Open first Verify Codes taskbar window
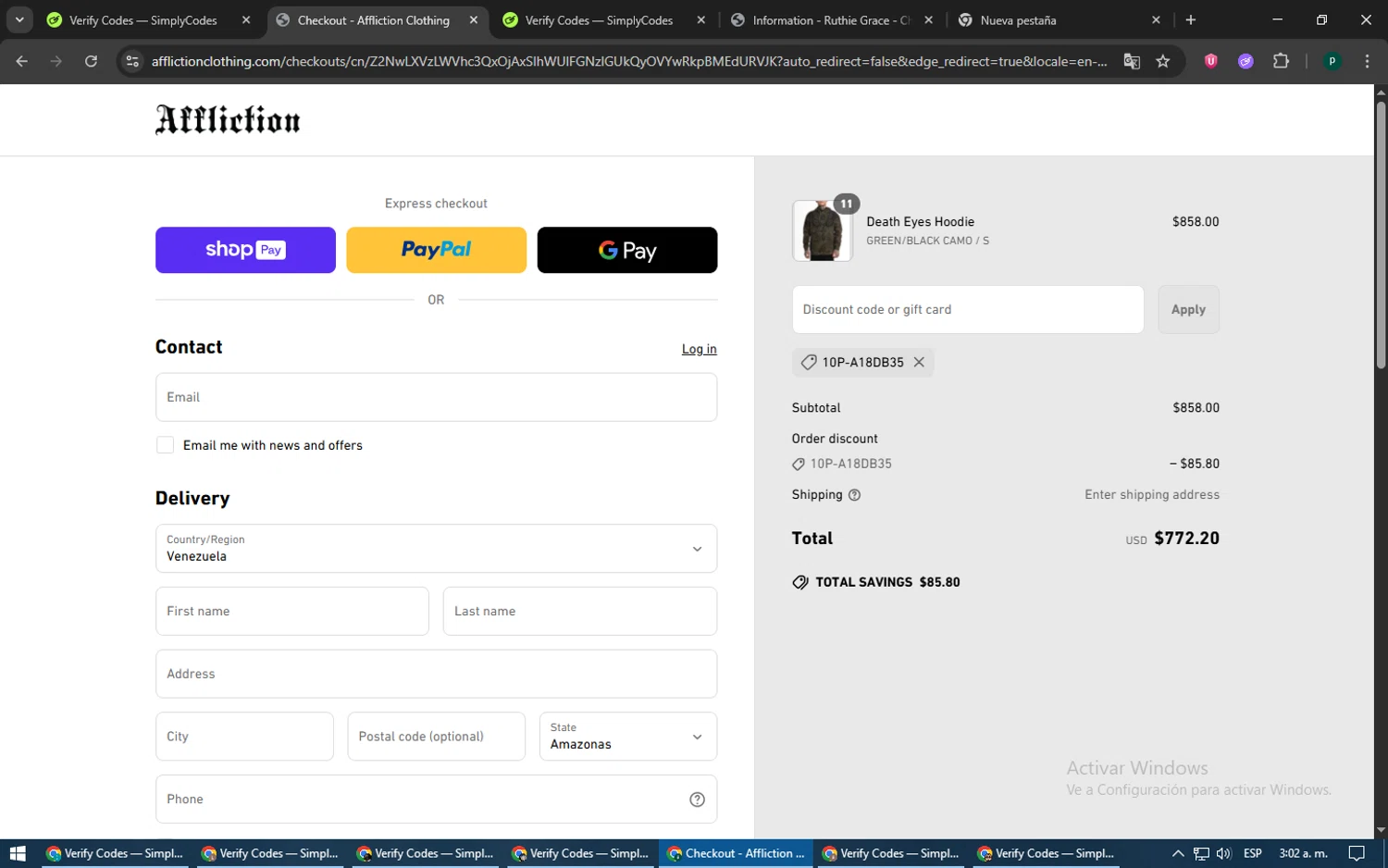This screenshot has height=868, width=1388. click(x=116, y=853)
